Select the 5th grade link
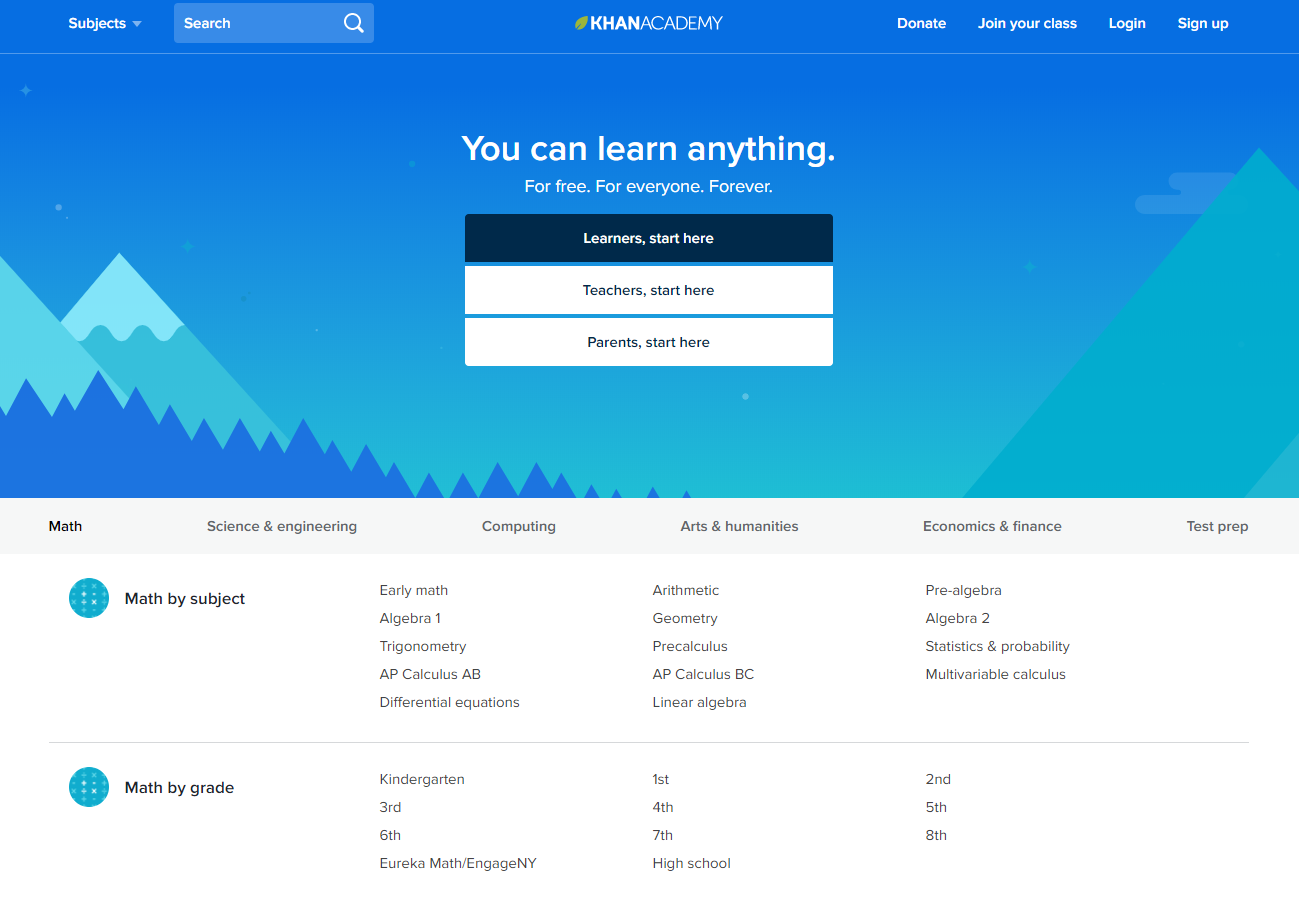 [x=936, y=807]
